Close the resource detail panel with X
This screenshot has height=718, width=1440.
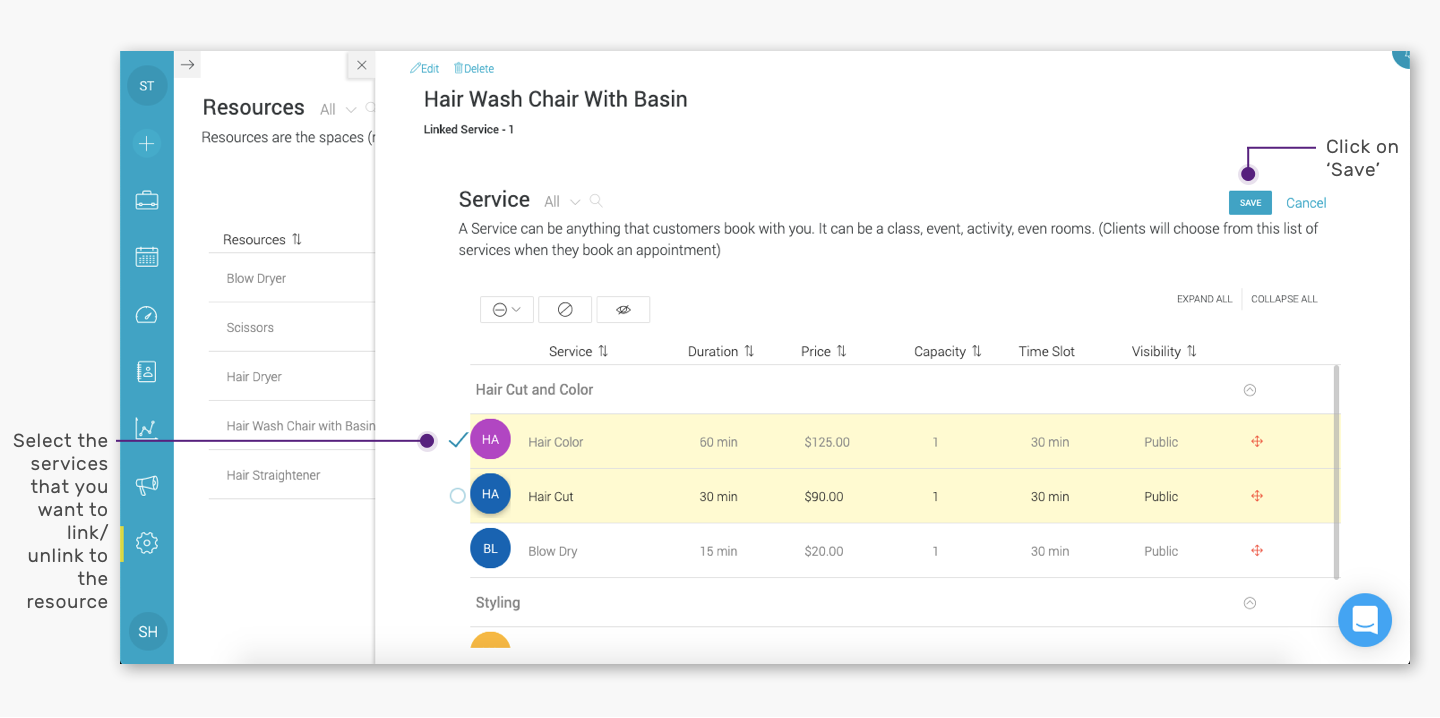point(362,65)
